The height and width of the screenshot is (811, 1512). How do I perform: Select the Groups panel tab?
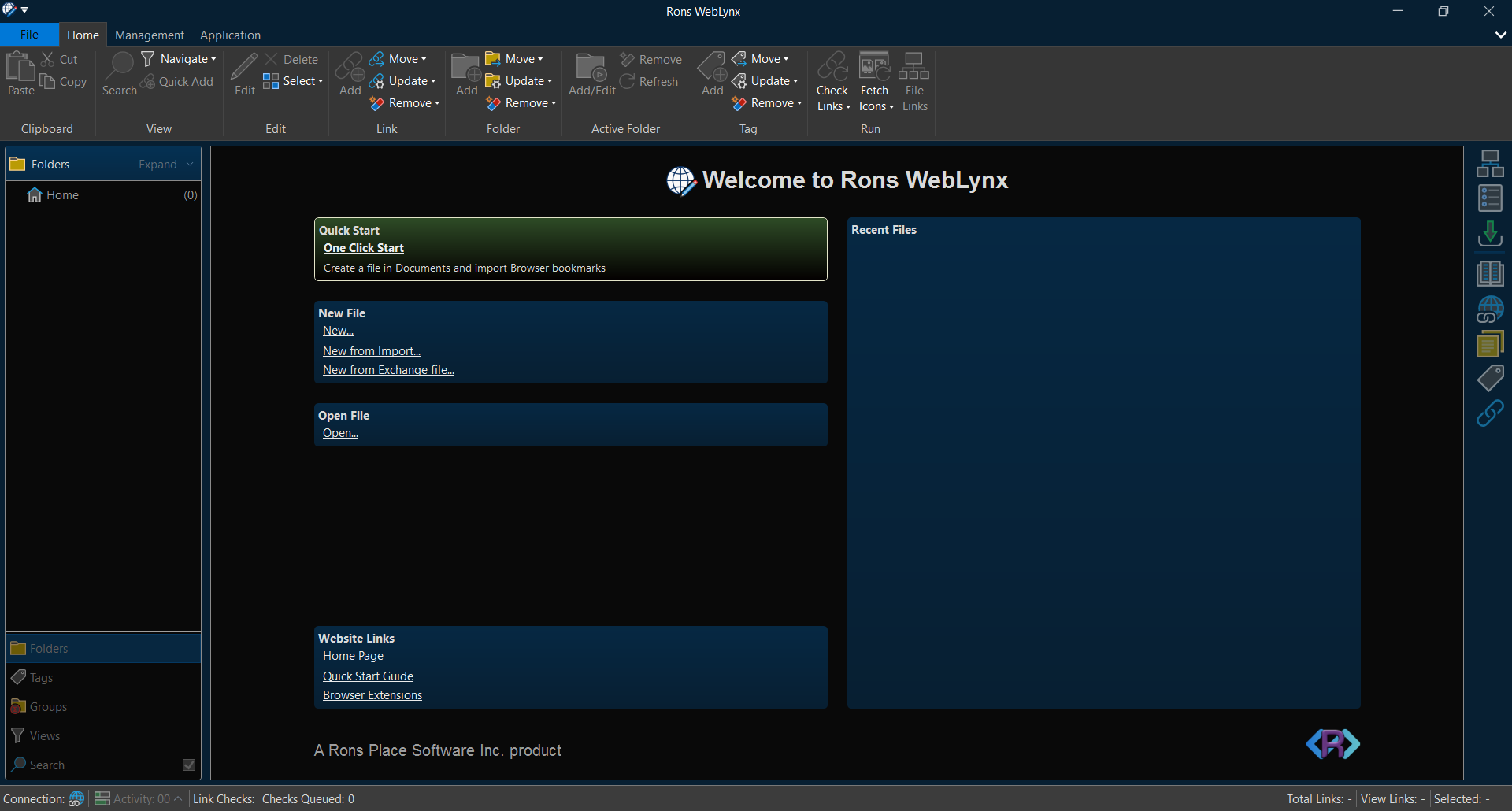[103, 706]
